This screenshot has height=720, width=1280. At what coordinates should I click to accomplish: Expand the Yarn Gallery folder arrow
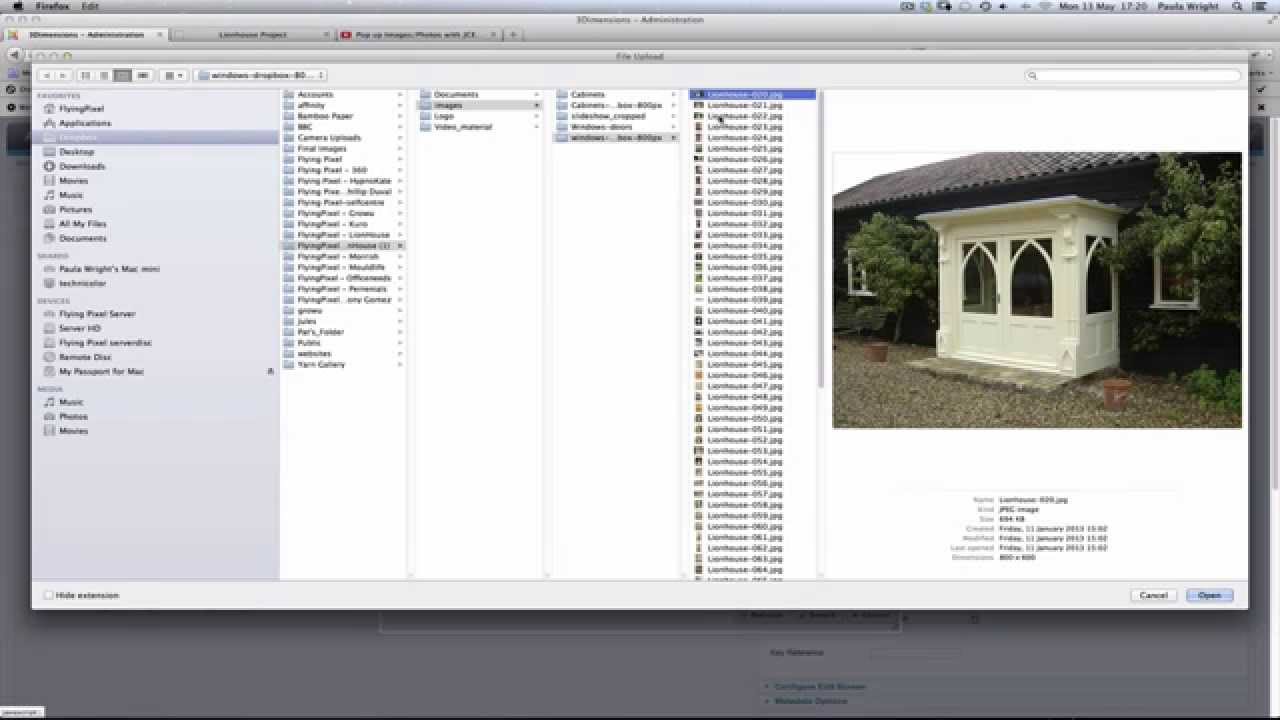click(x=400, y=365)
